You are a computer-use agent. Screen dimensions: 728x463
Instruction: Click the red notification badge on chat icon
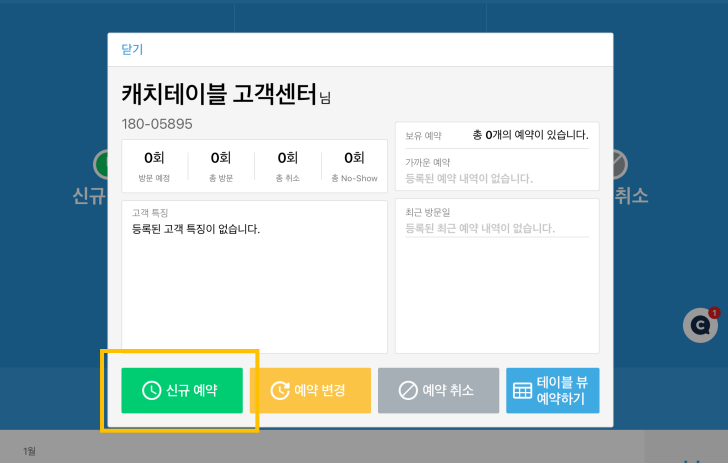pos(714,313)
